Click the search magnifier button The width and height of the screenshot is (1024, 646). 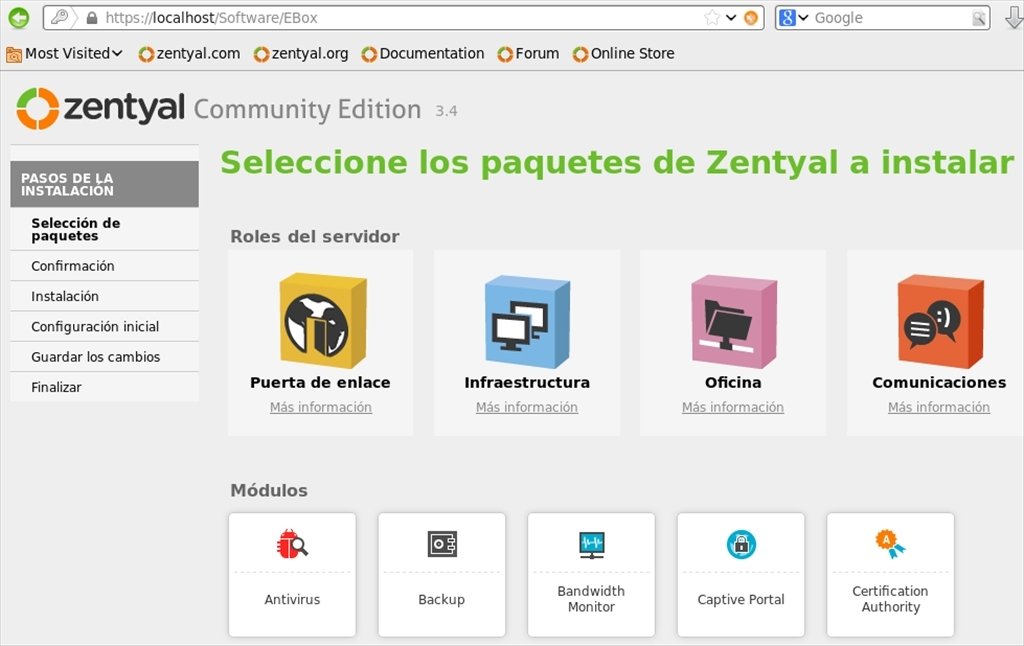click(x=978, y=18)
